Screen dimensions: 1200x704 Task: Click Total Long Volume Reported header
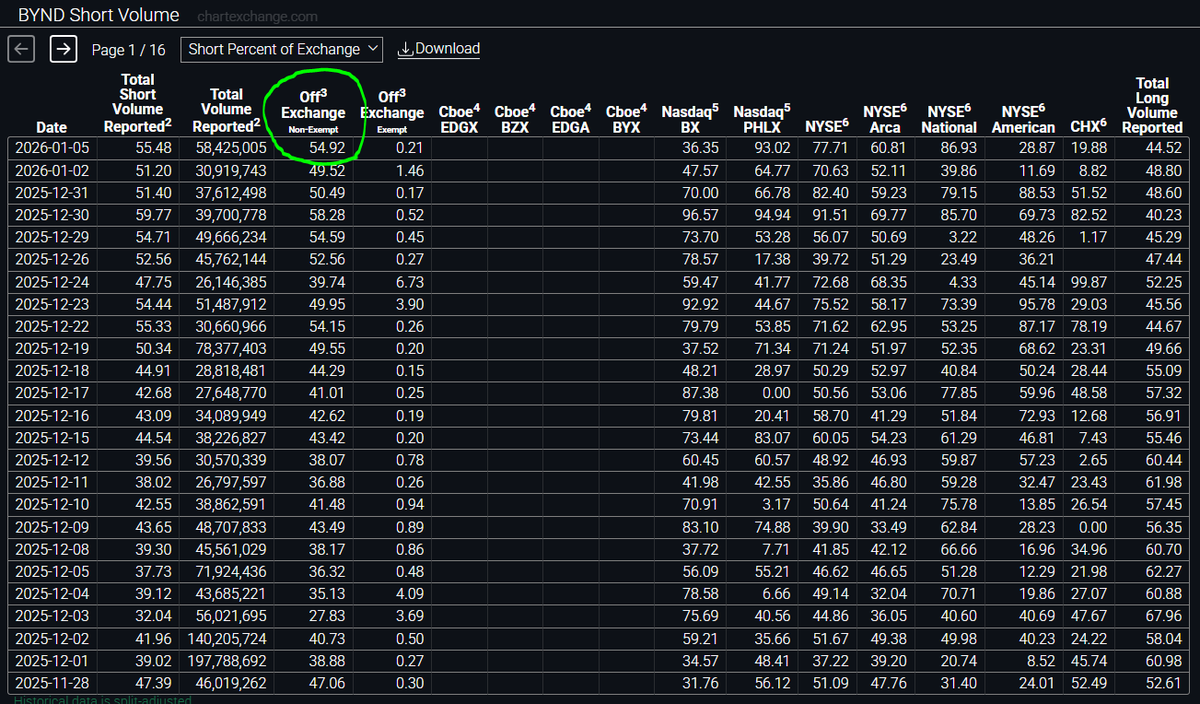[x=1152, y=105]
